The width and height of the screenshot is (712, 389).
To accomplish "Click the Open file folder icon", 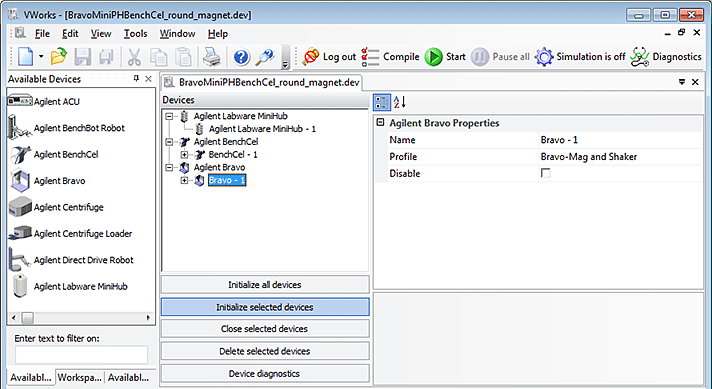I will [x=59, y=57].
